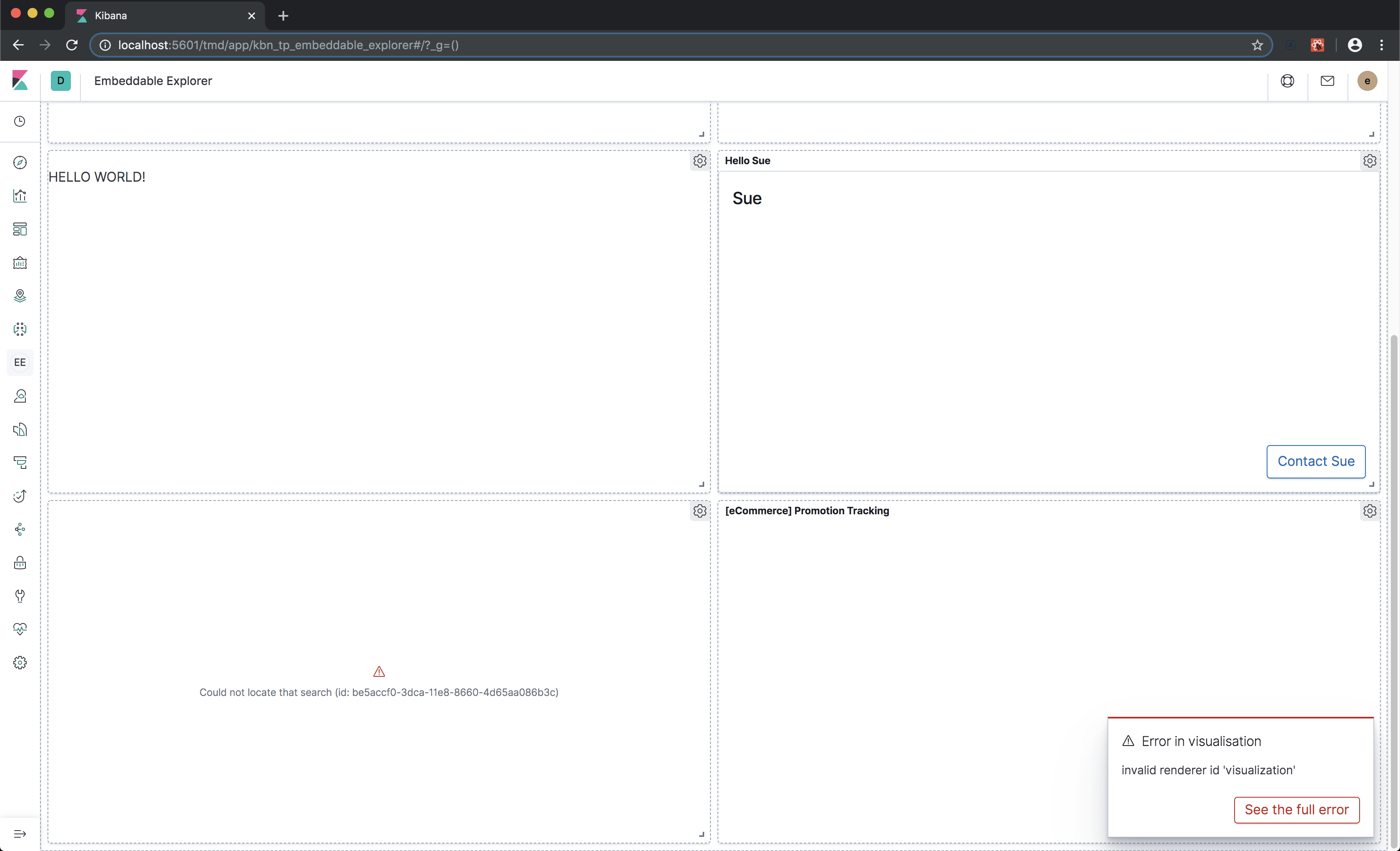Open Discover using the compass icon

(x=20, y=163)
